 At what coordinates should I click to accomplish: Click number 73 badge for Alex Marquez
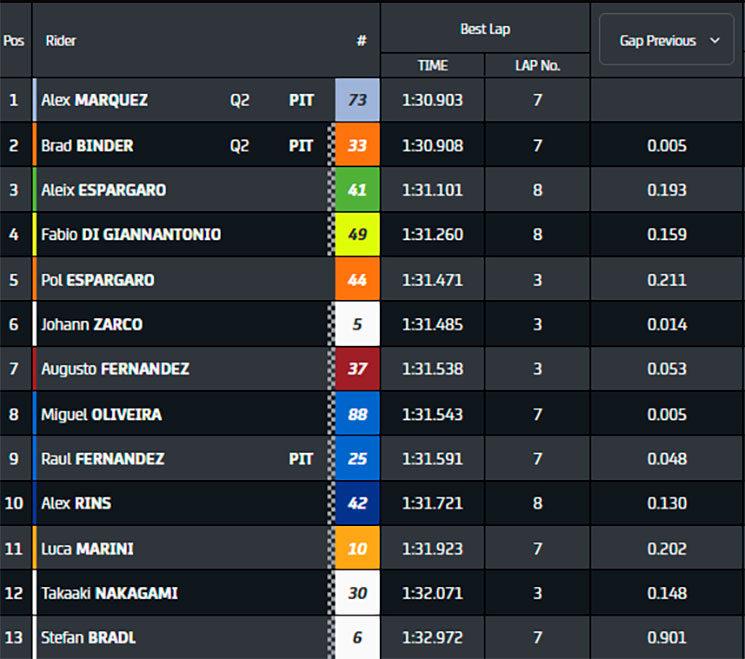(357, 100)
